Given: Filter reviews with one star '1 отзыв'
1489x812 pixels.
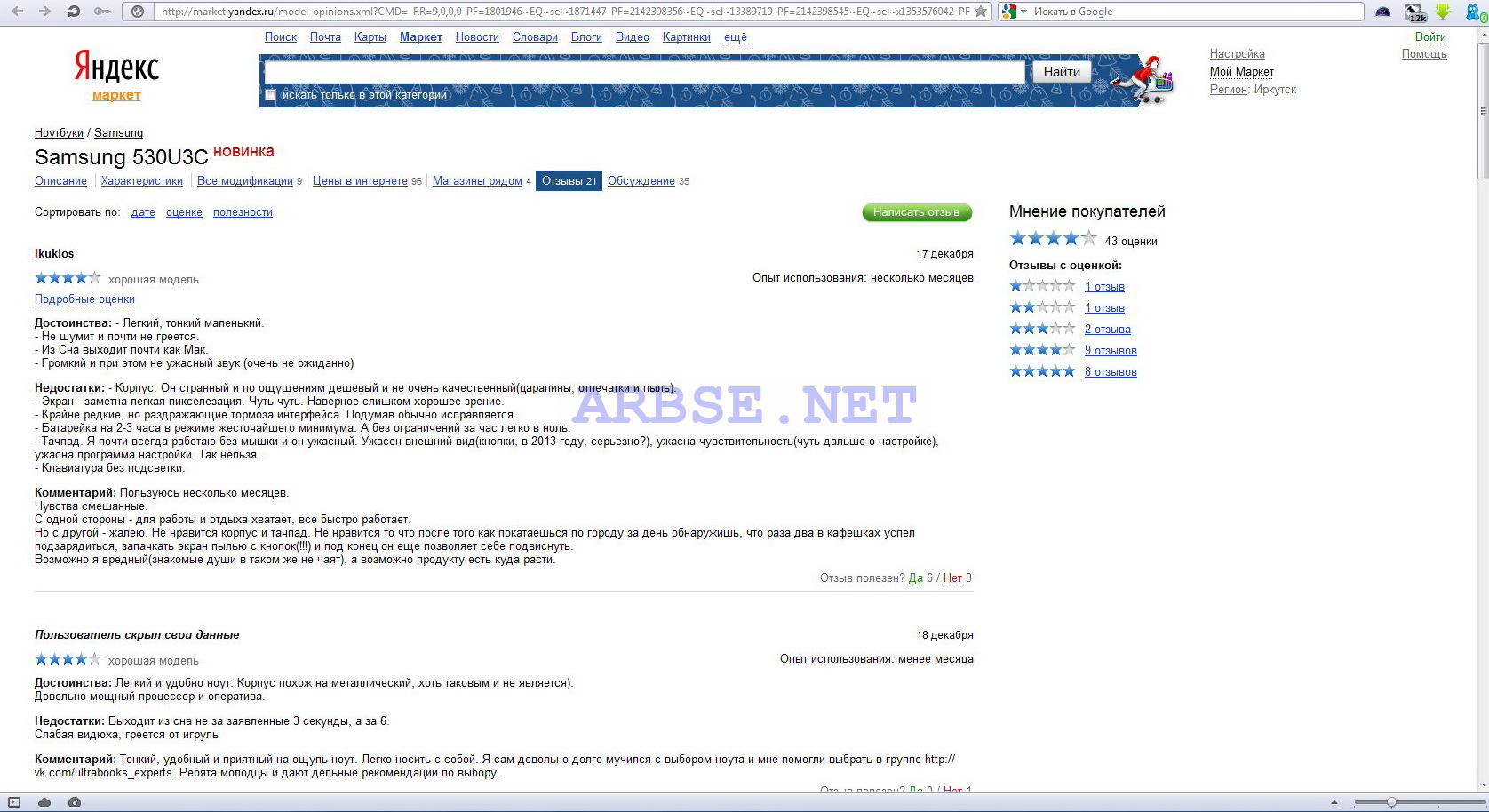Looking at the screenshot, I should 1104,287.
